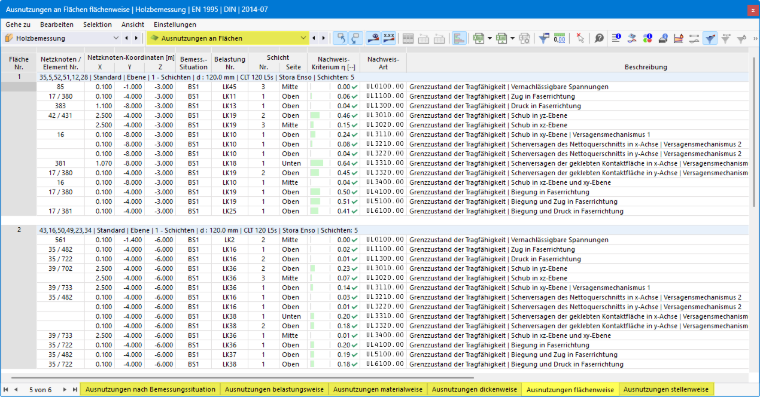760x397 pixels.
Task: Click the print table toolbar icon
Action: (524, 38)
